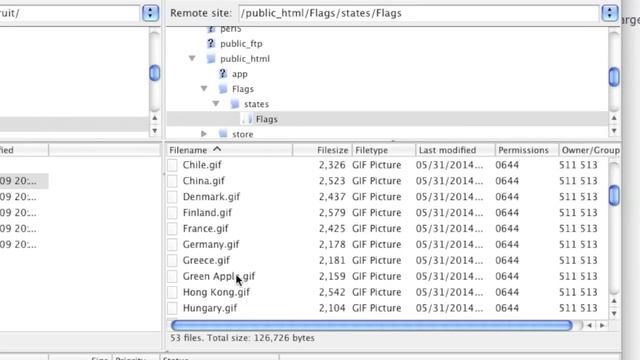640x360 pixels.
Task: Click file list scroll right arrow
Action: (602, 325)
